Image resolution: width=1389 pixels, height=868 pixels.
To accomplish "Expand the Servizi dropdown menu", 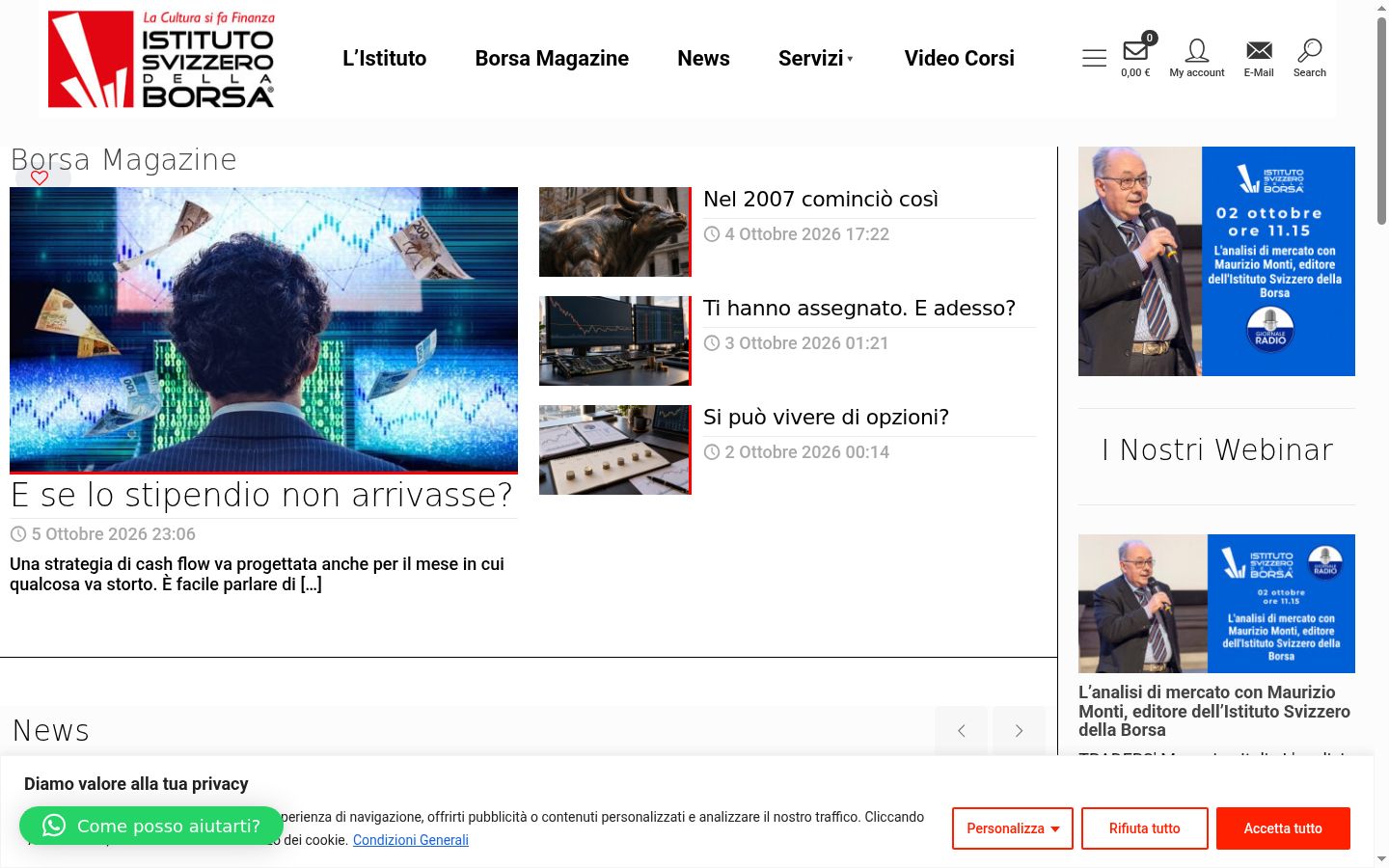I will pos(816,59).
